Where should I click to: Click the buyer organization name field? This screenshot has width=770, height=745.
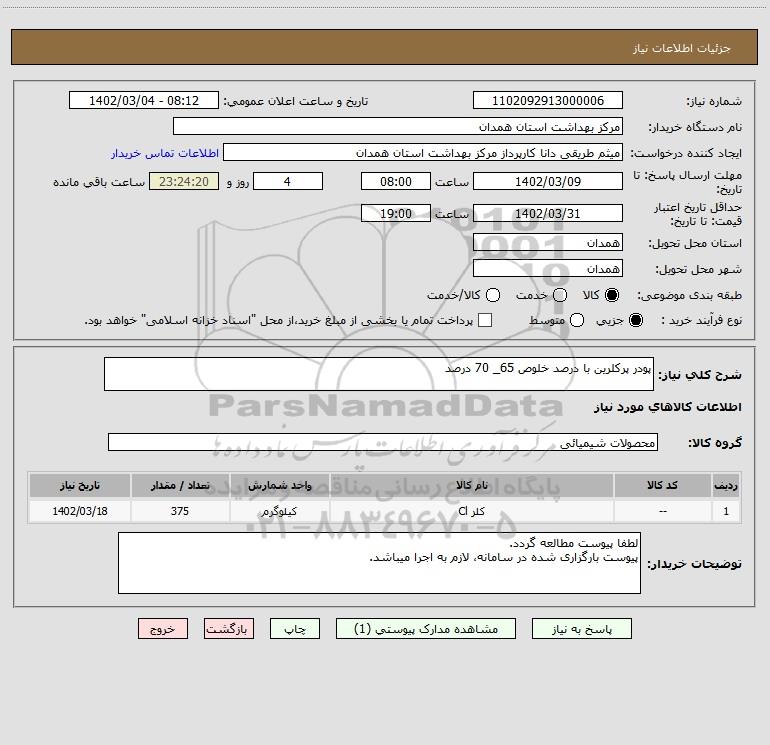coord(398,126)
